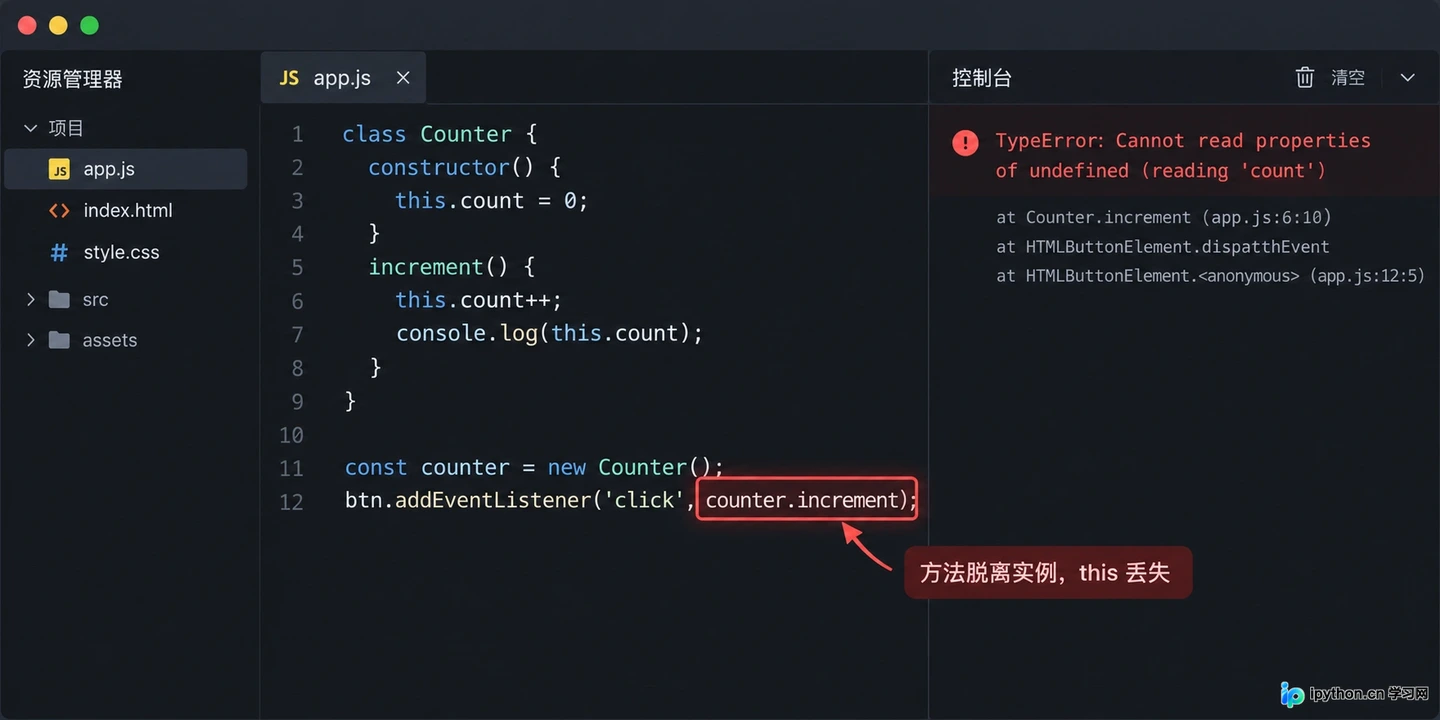1440x720 pixels.
Task: Click line number 6 in the gutter
Action: click(x=297, y=301)
